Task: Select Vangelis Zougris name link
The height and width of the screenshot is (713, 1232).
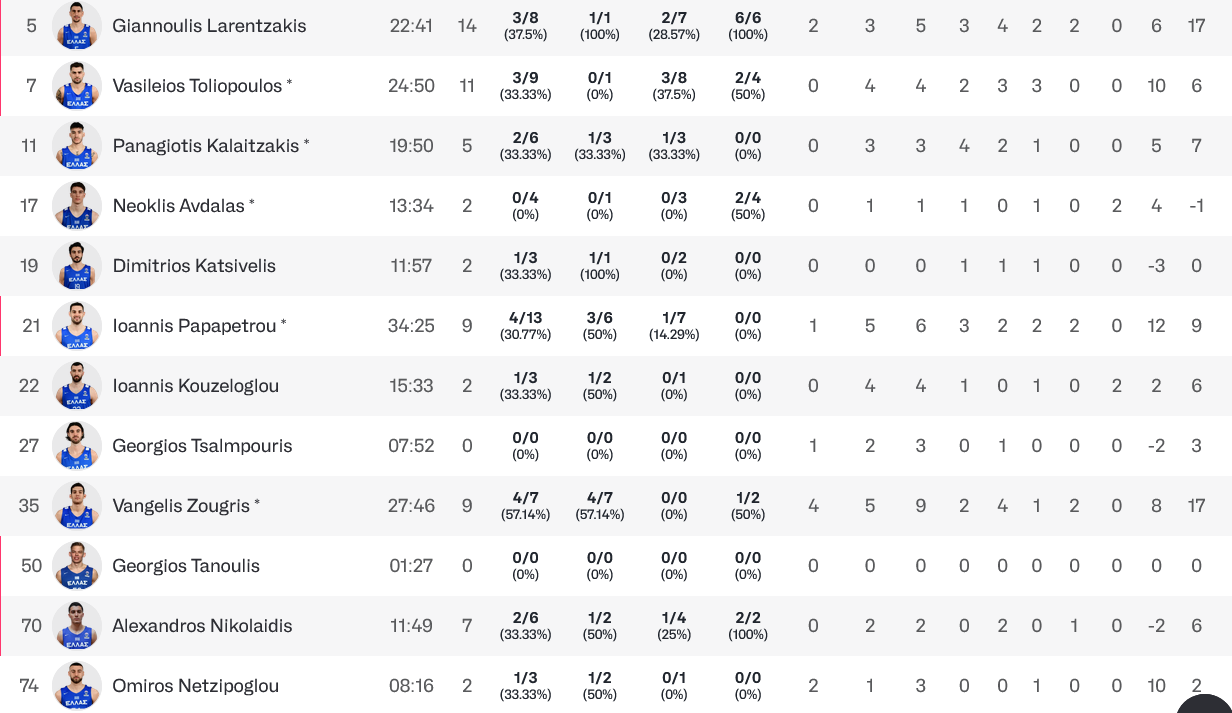Action: click(181, 506)
